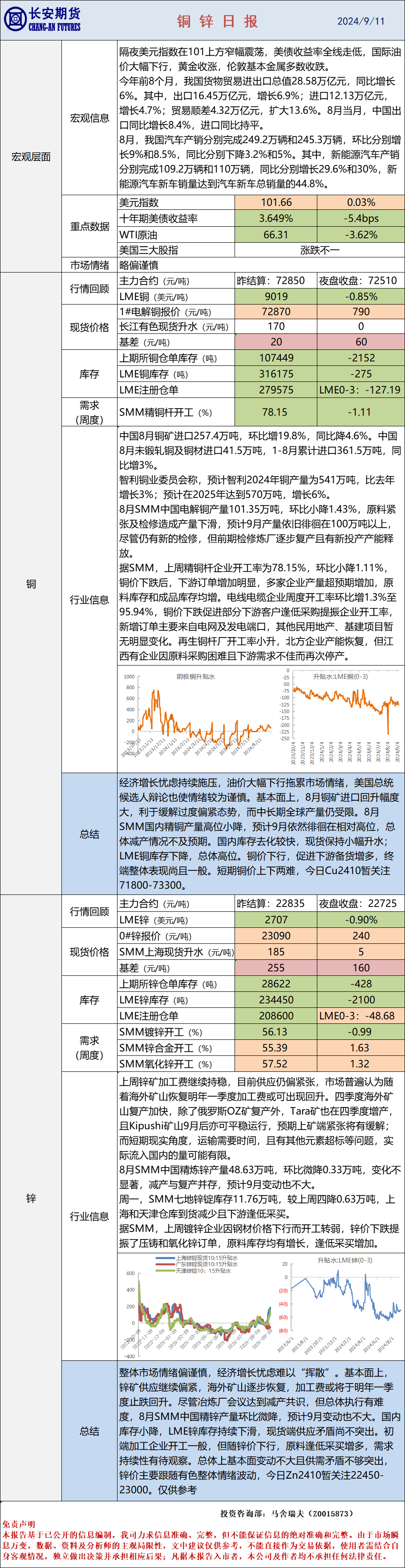Click the 28622 inventory value
405x1568 pixels.
click(x=276, y=984)
